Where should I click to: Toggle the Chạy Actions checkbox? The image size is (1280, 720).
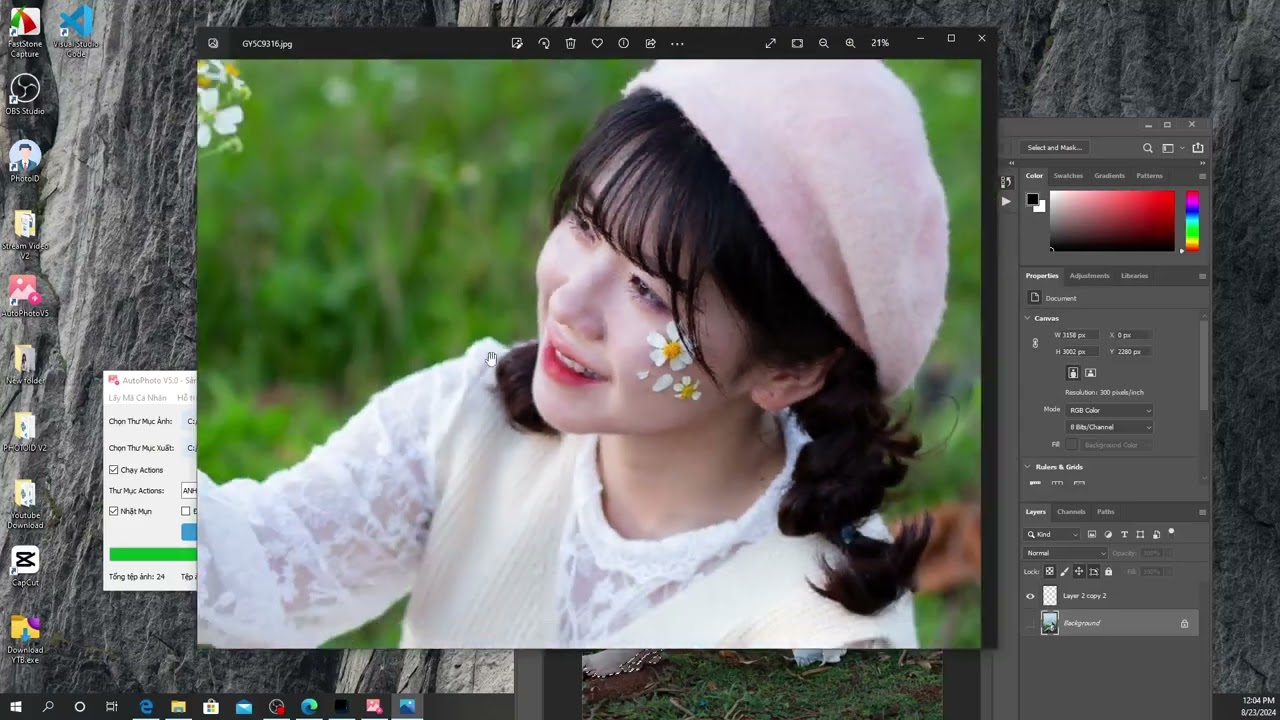tap(114, 470)
